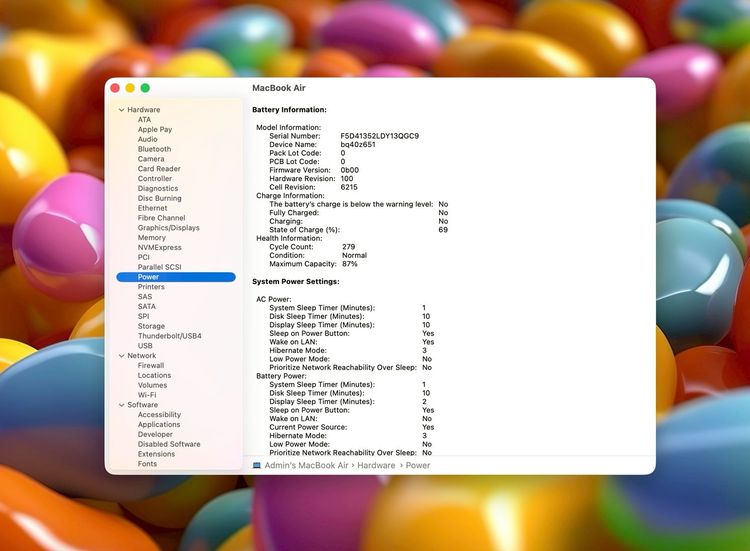Open Graphics/Displays in the sidebar
The height and width of the screenshot is (551, 750).
pyautogui.click(x=169, y=228)
